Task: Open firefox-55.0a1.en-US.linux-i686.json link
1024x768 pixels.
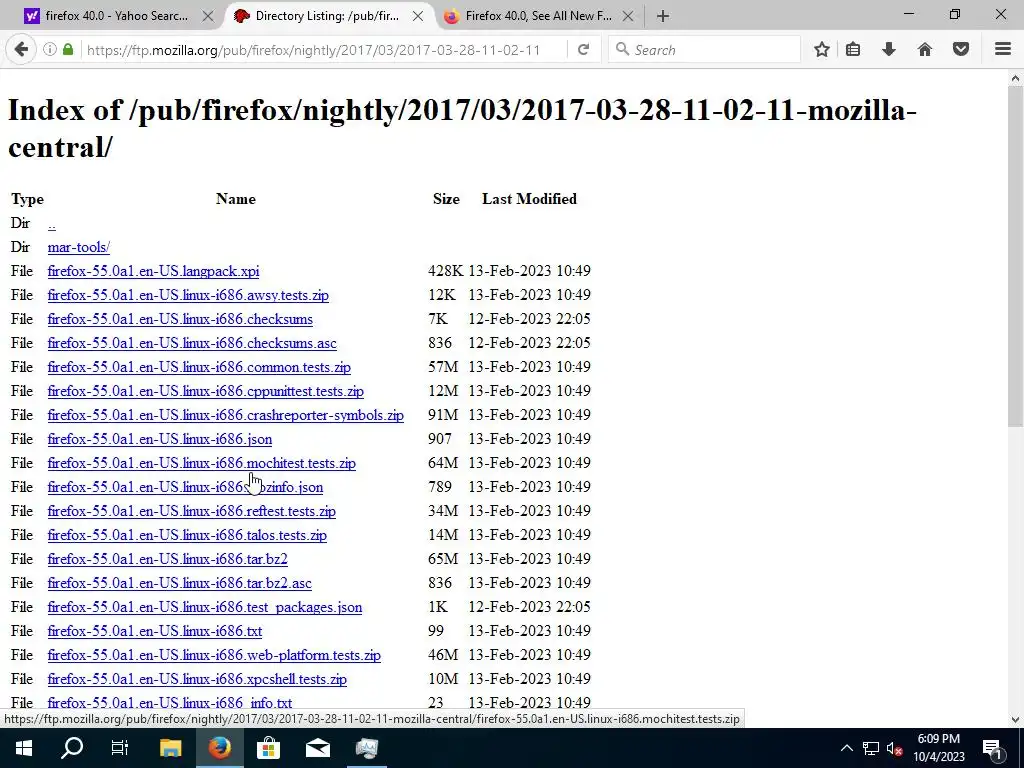Action: (160, 440)
